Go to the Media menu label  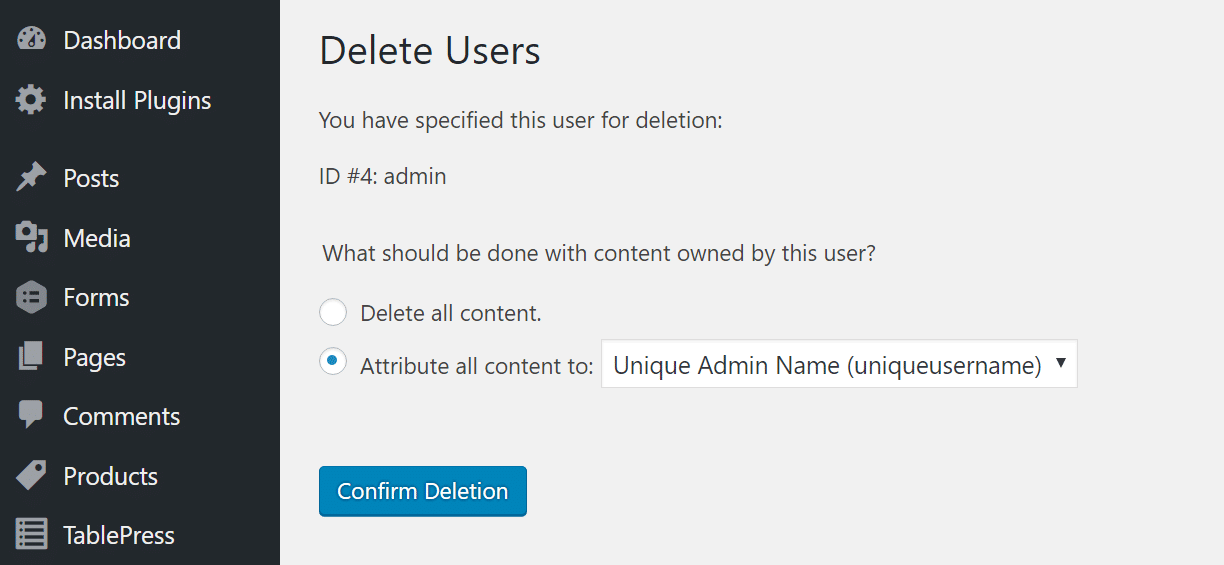tap(97, 238)
